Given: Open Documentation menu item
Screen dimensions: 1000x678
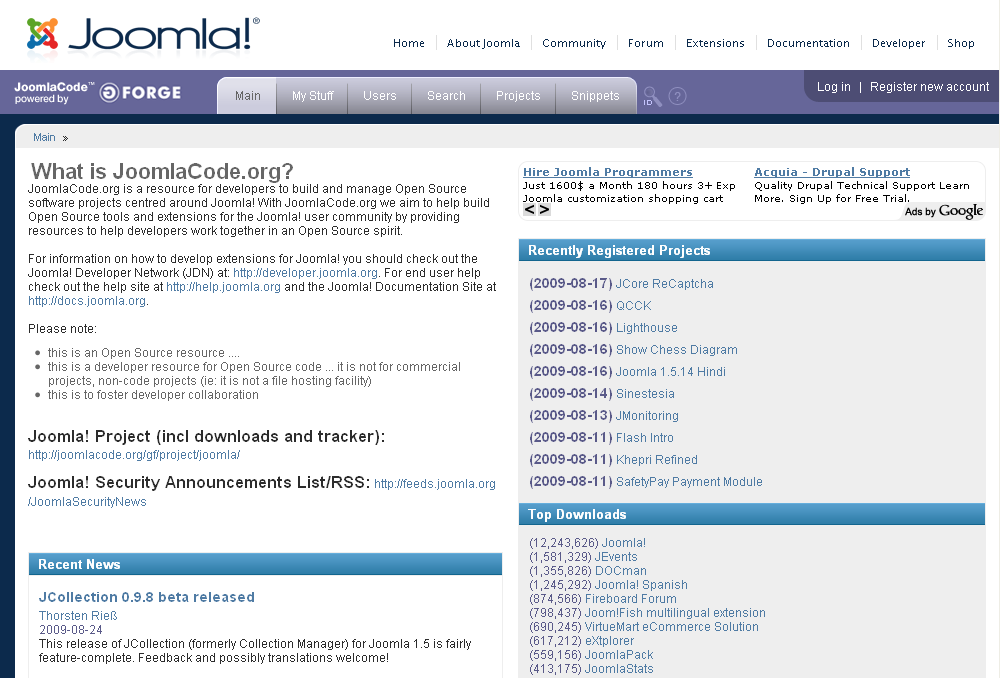Looking at the screenshot, I should tap(808, 43).
